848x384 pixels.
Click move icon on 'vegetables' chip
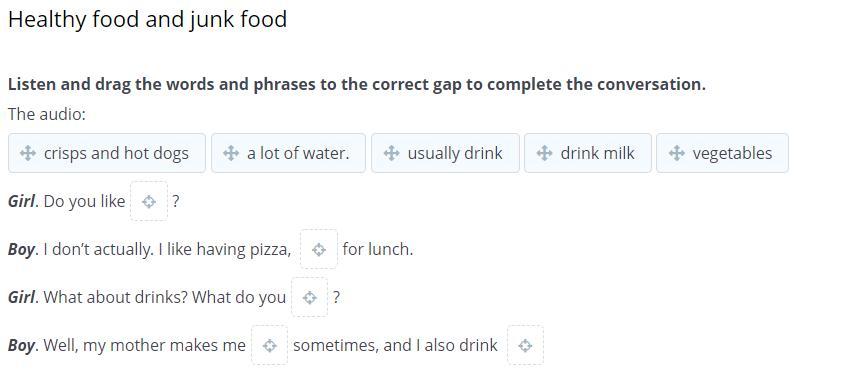676,154
